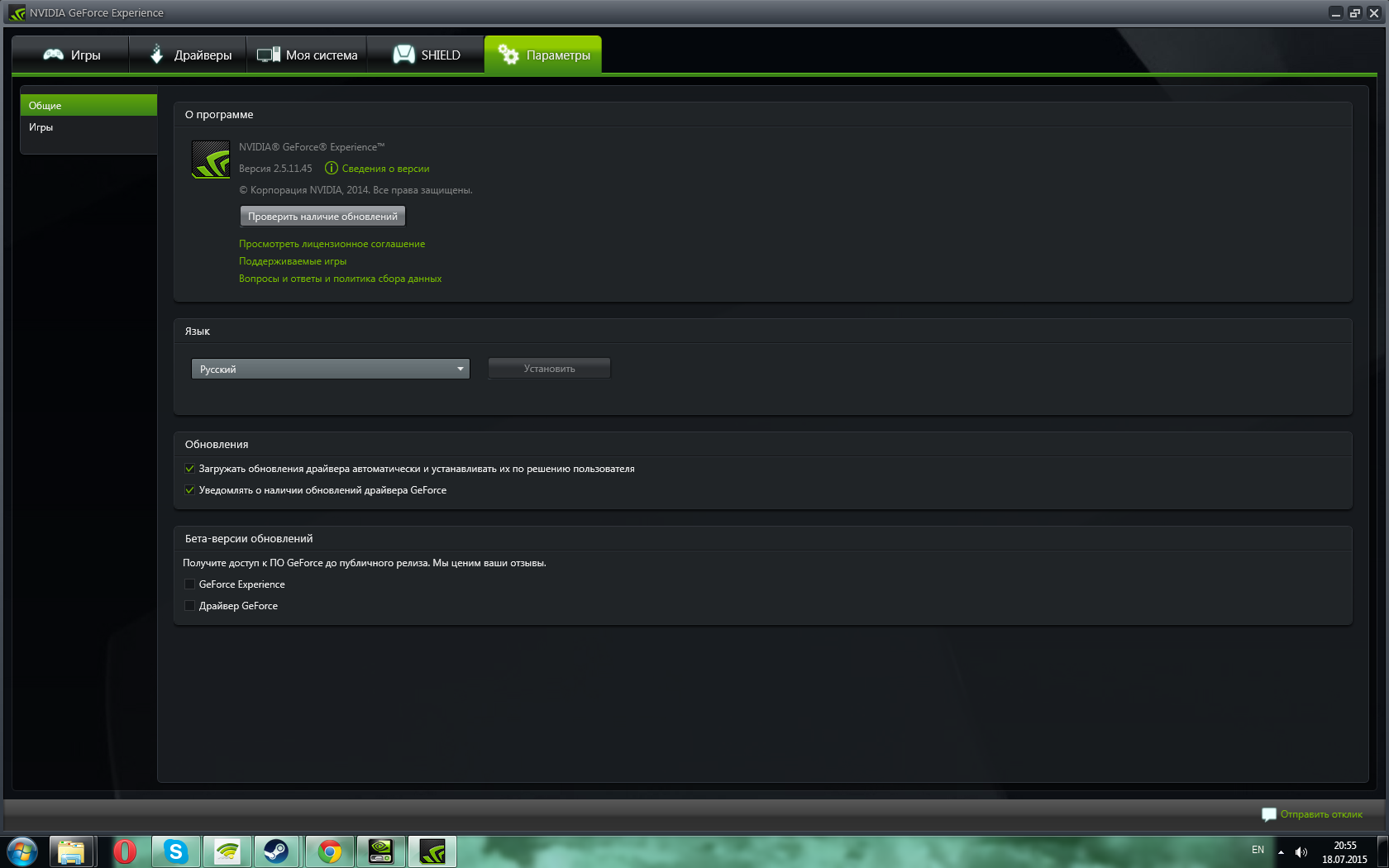Screen dimensions: 1389x868
Task: Open the volume control in system tray
Action: pos(1301,851)
